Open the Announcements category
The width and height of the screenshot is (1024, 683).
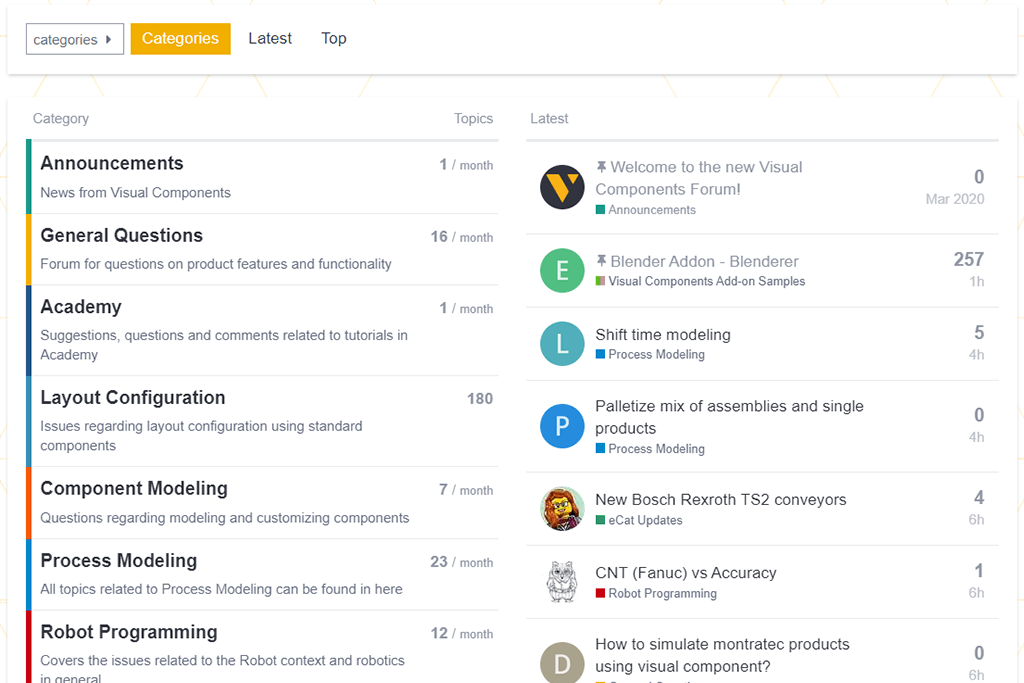click(x=112, y=163)
